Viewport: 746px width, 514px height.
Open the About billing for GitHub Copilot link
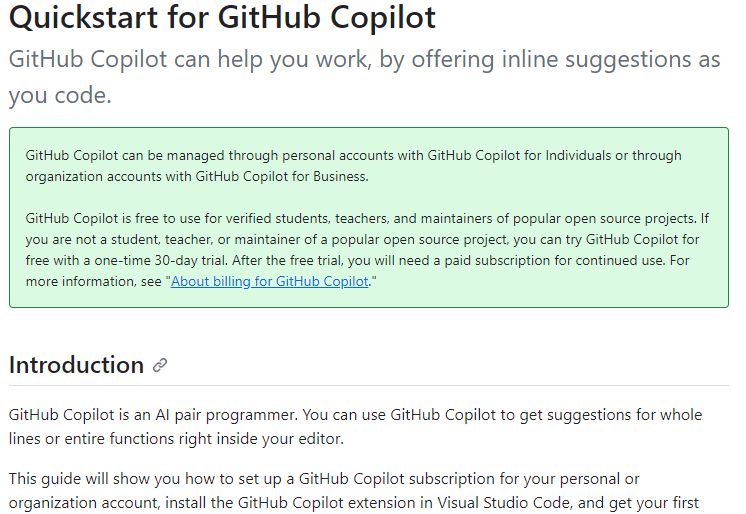point(269,281)
